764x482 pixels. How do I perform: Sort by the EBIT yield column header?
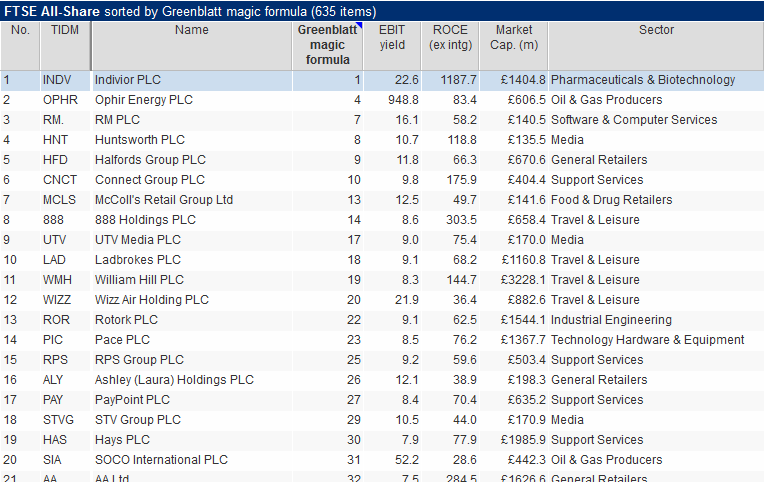pos(392,46)
